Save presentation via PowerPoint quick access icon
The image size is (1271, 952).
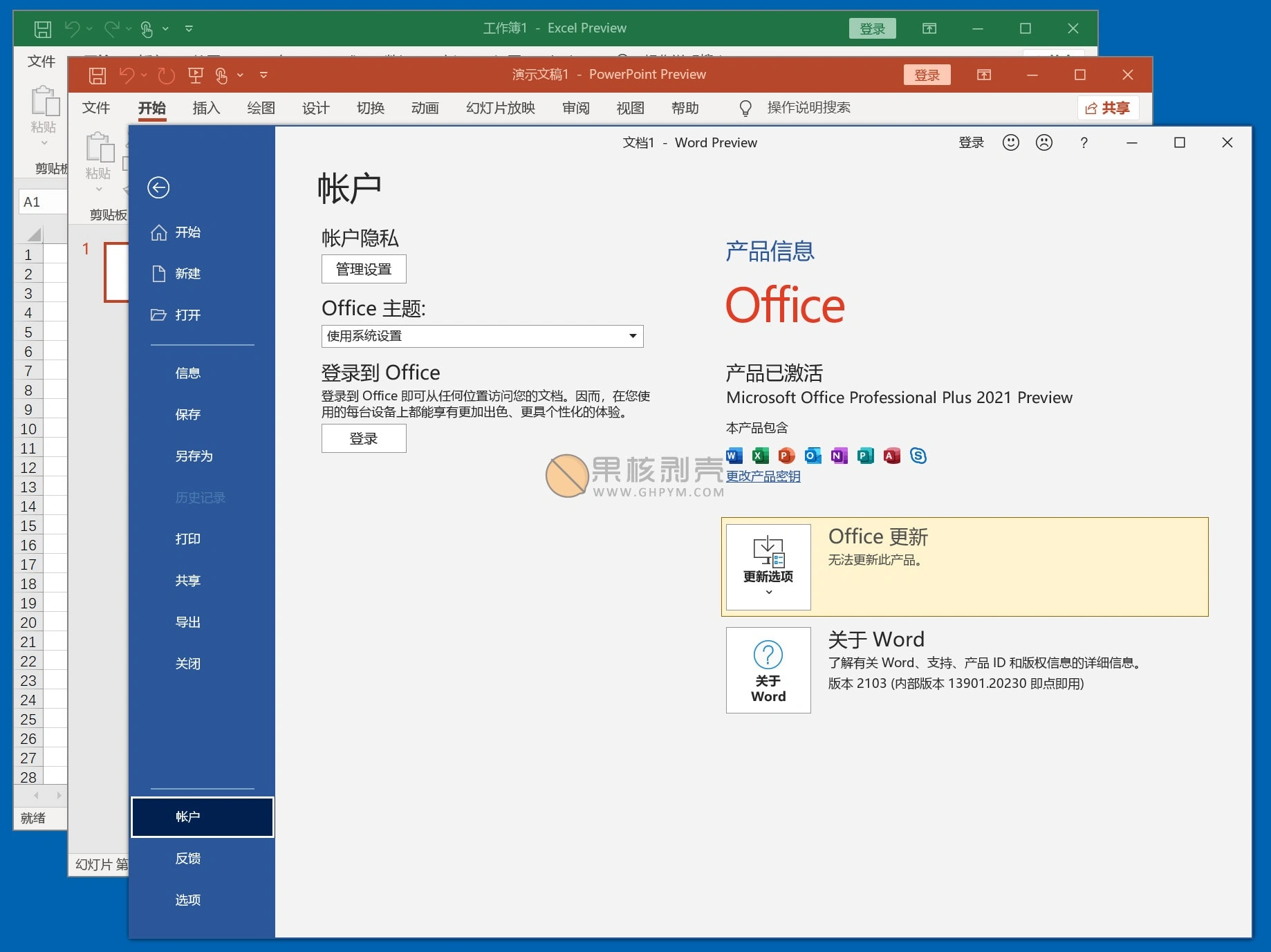click(98, 75)
